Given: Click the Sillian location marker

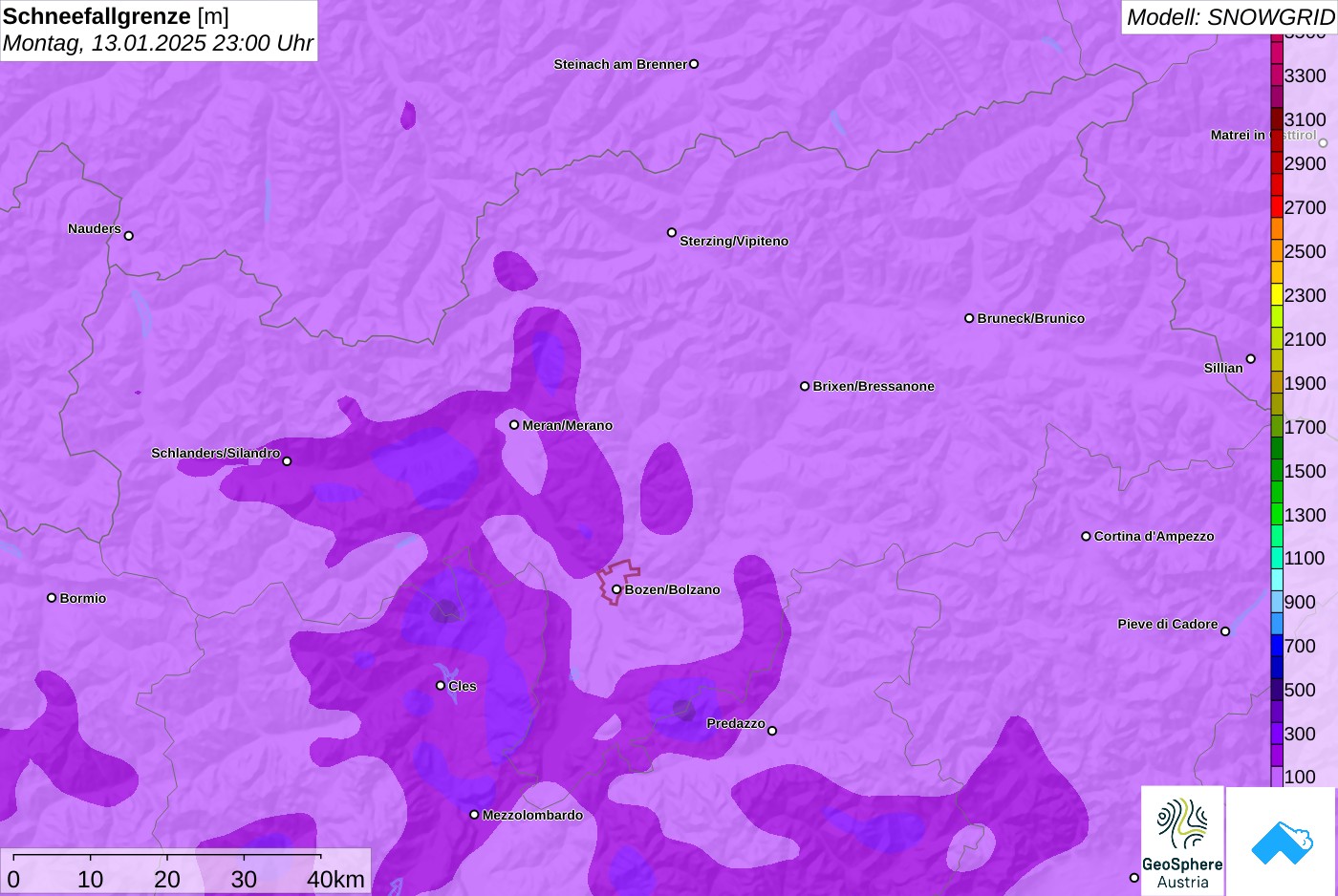Looking at the screenshot, I should point(1251,359).
